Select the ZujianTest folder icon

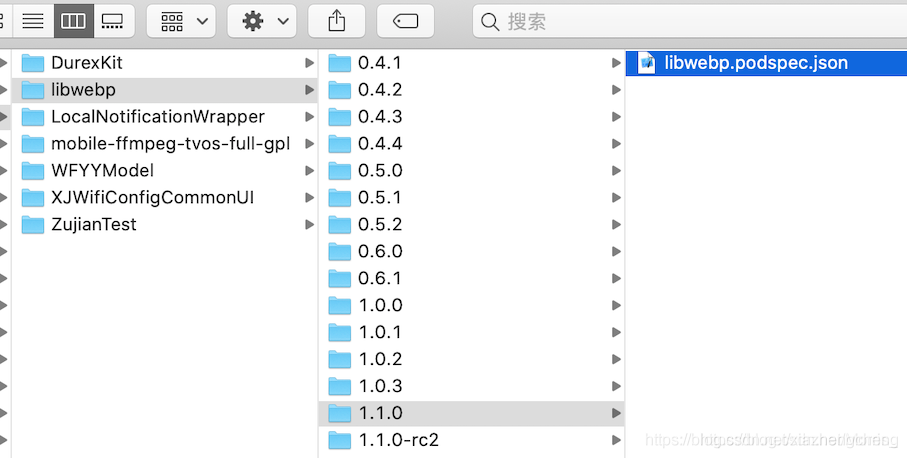(33, 224)
